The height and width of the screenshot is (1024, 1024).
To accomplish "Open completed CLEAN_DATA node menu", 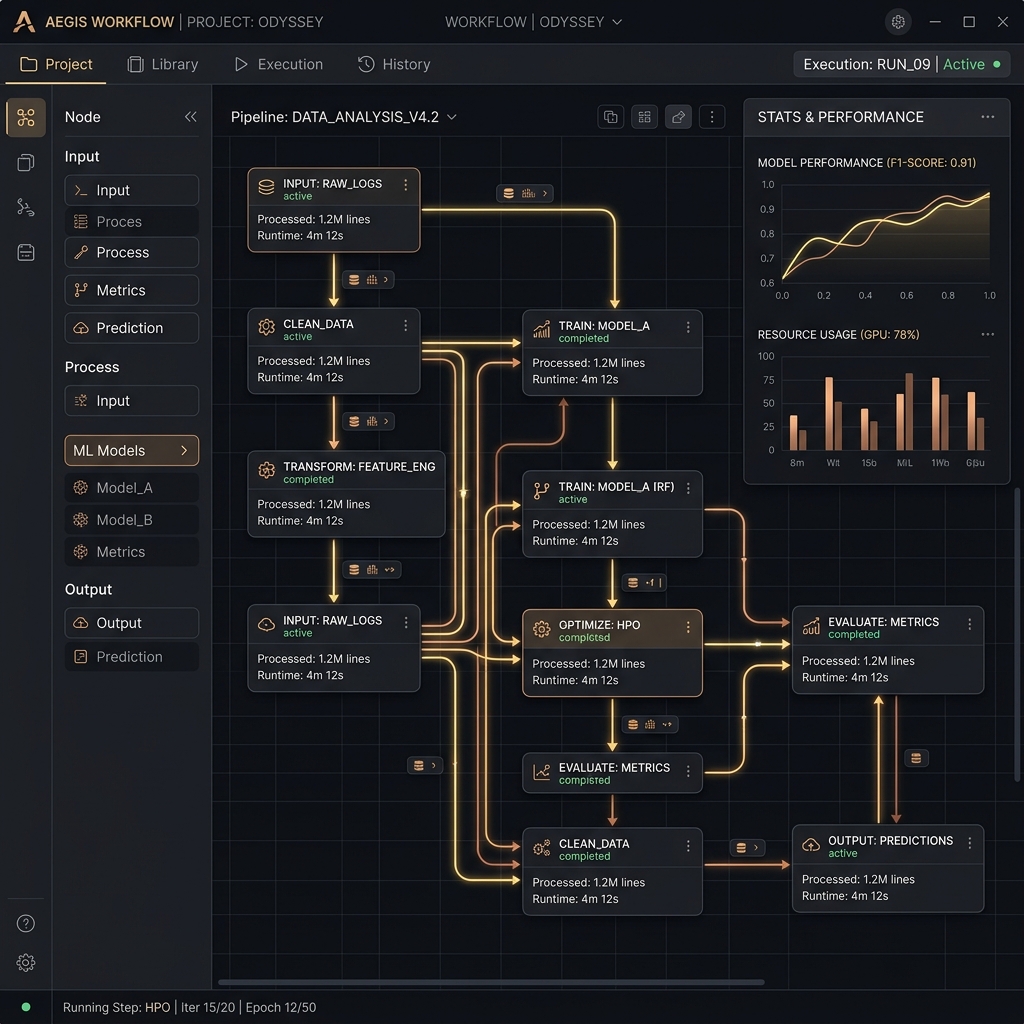I will pyautogui.click(x=688, y=846).
